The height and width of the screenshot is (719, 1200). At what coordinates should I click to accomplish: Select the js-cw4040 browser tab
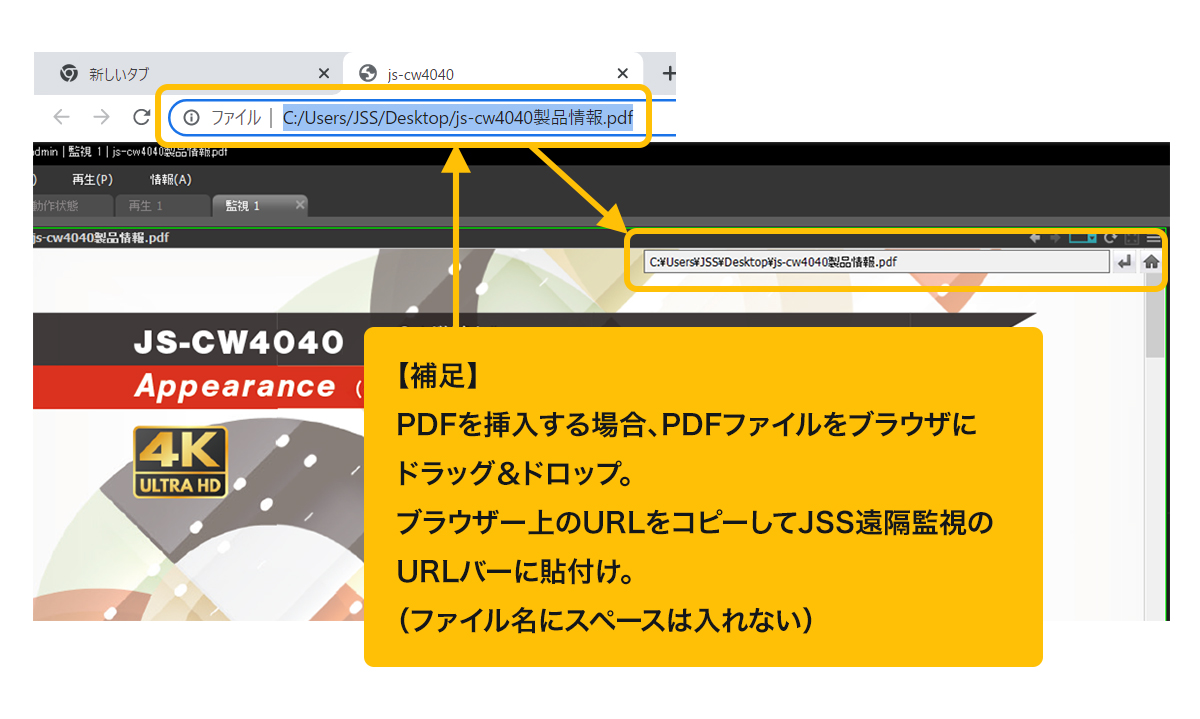point(494,73)
